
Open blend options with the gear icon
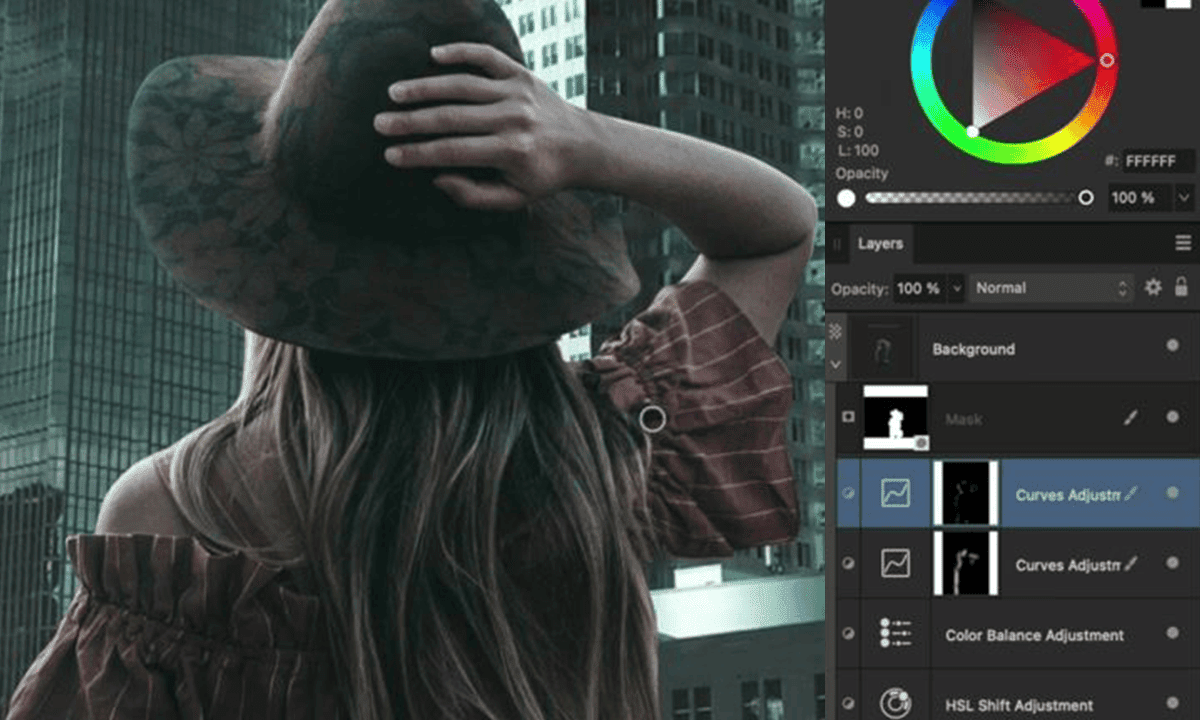[x=1153, y=287]
